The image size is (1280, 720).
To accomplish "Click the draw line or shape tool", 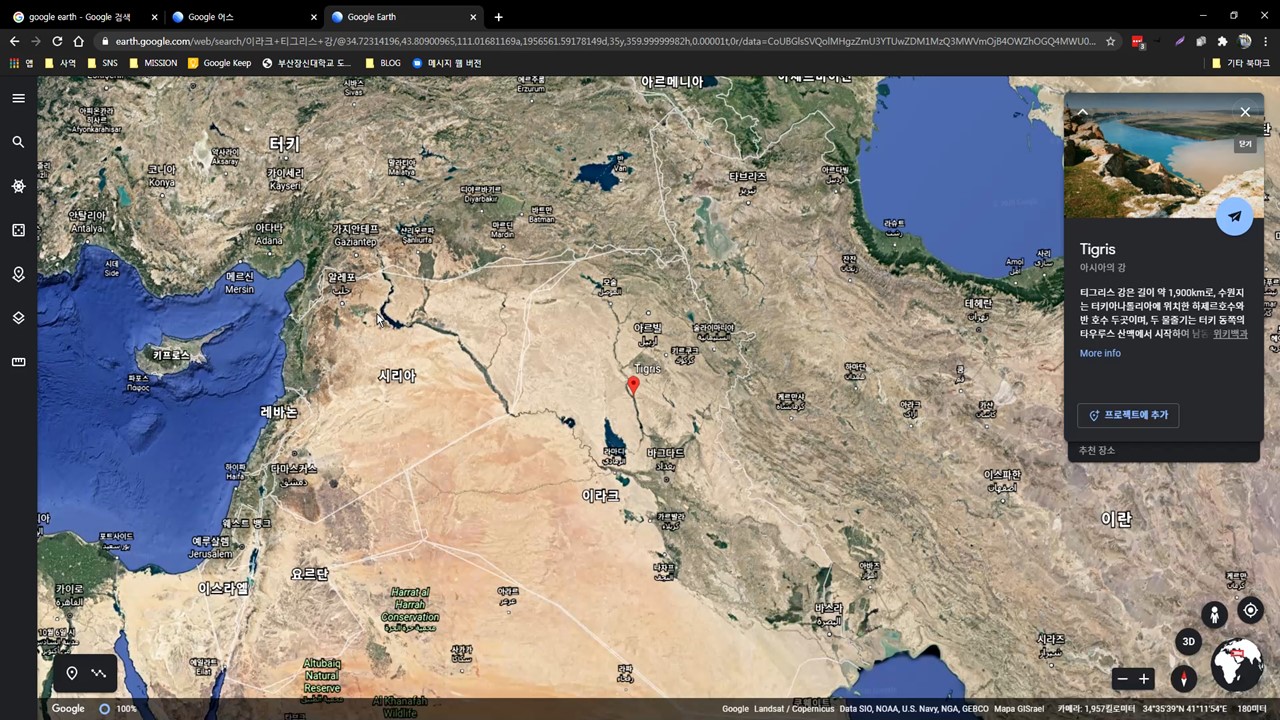I will coord(98,673).
